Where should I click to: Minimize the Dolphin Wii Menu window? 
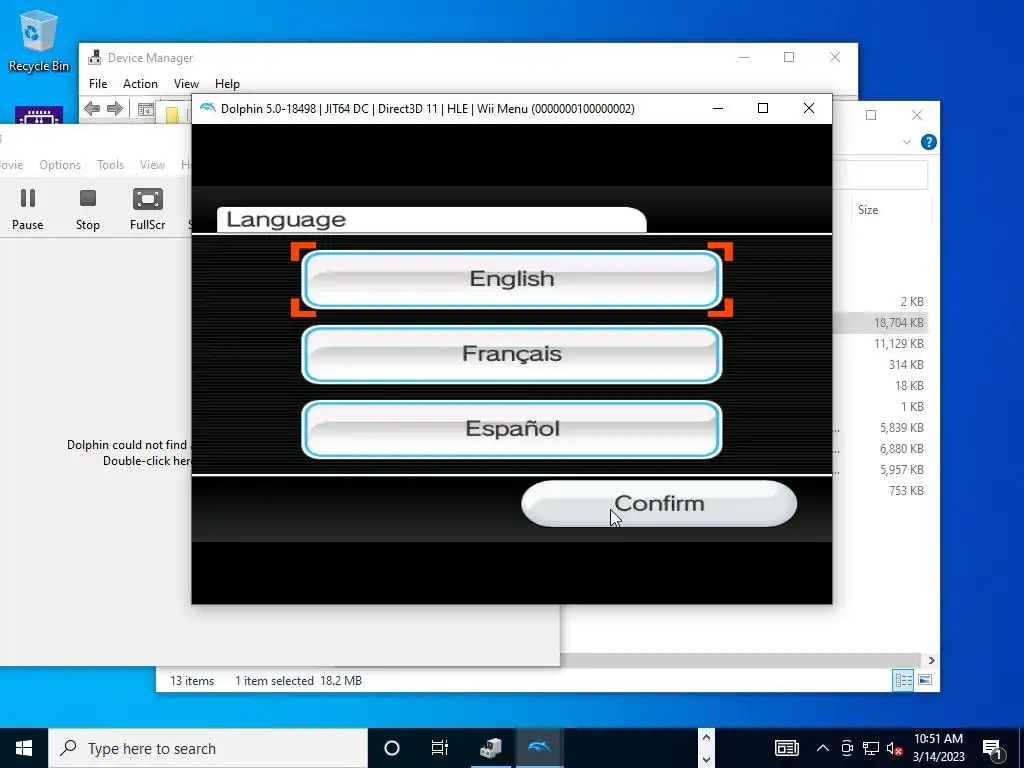click(718, 108)
